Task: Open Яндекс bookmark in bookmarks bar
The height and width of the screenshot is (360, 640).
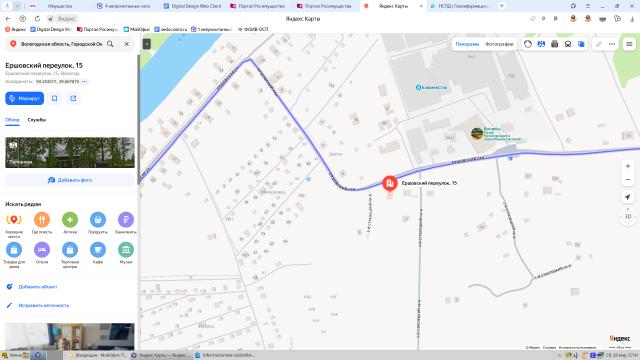Action: [15, 29]
